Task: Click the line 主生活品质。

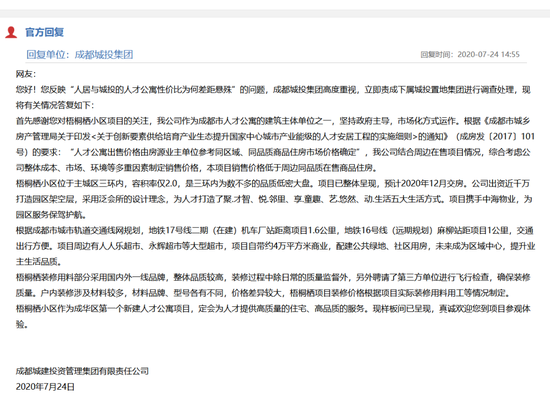Action: click(39, 262)
